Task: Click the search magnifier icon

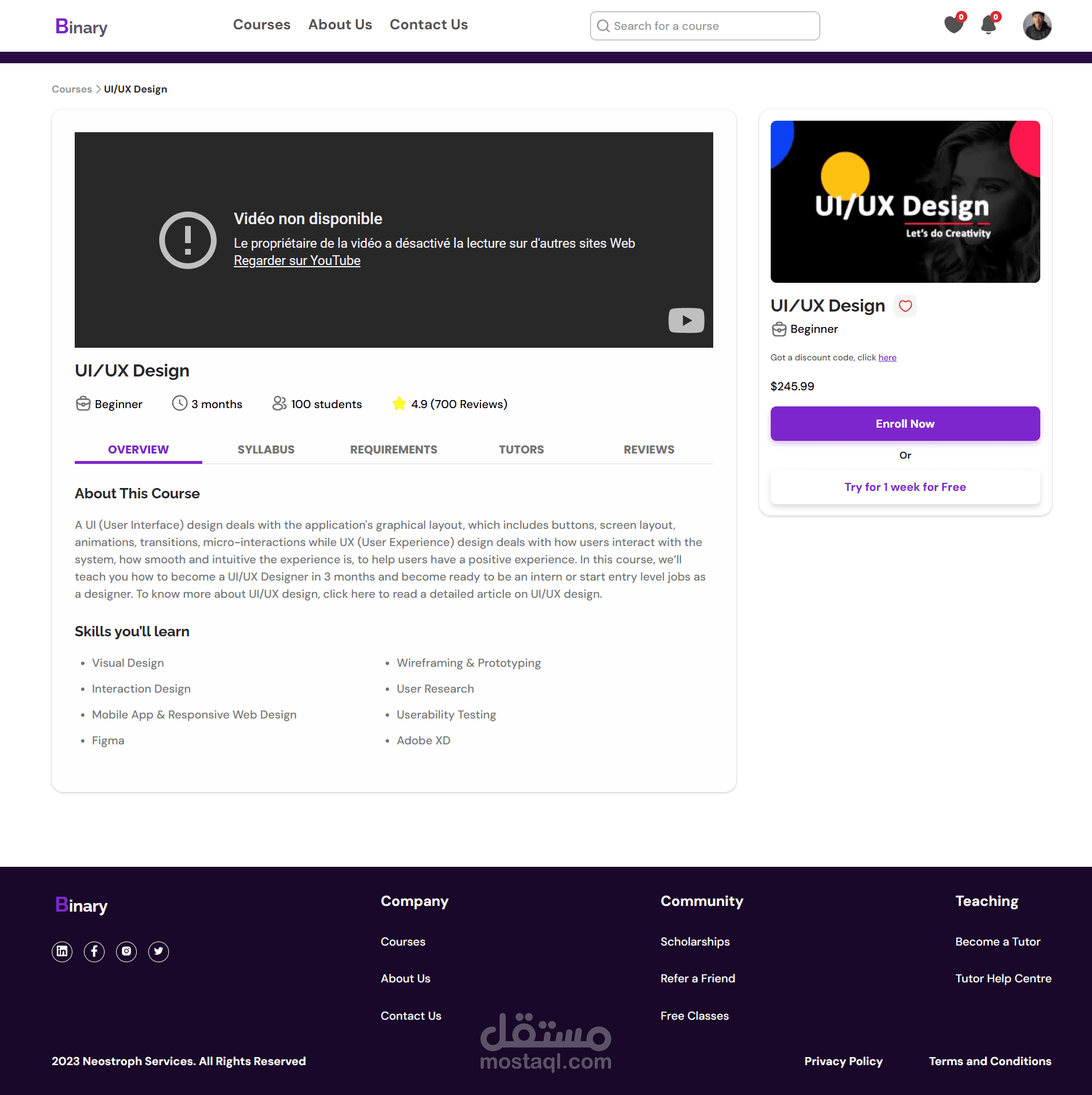Action: (x=603, y=26)
